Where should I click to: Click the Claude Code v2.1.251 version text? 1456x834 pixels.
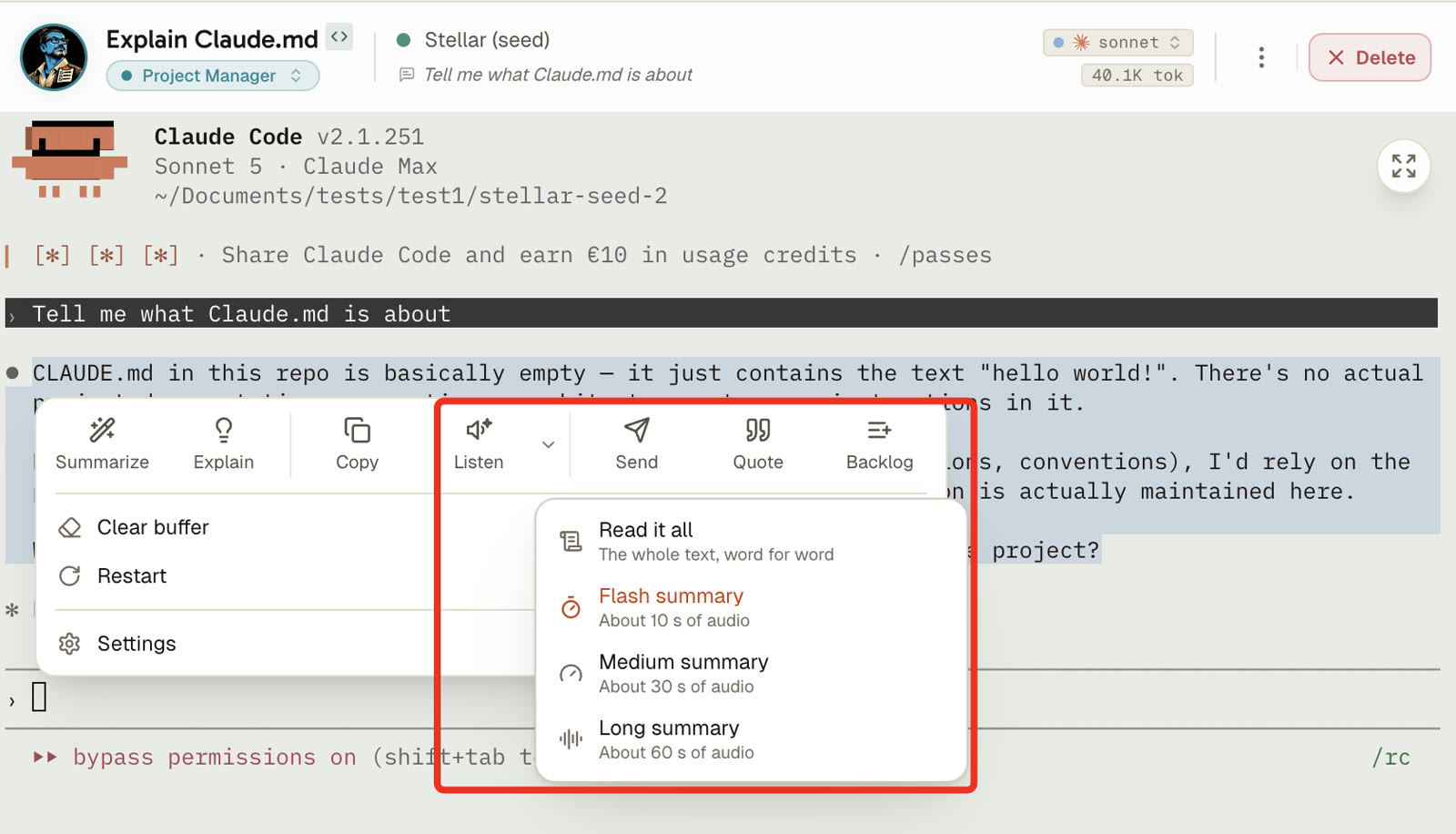point(288,137)
